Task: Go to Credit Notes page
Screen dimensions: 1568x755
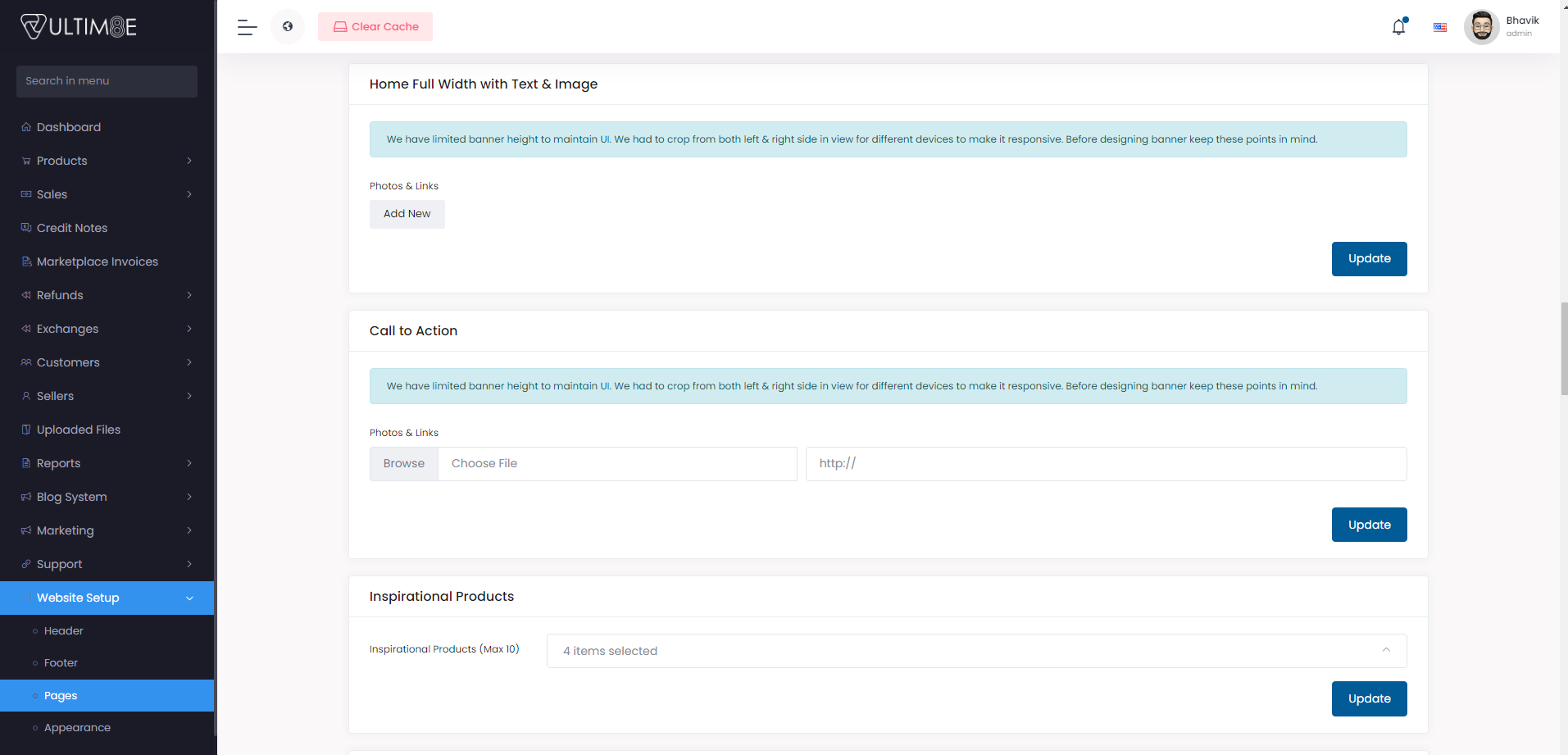Action: (x=72, y=228)
